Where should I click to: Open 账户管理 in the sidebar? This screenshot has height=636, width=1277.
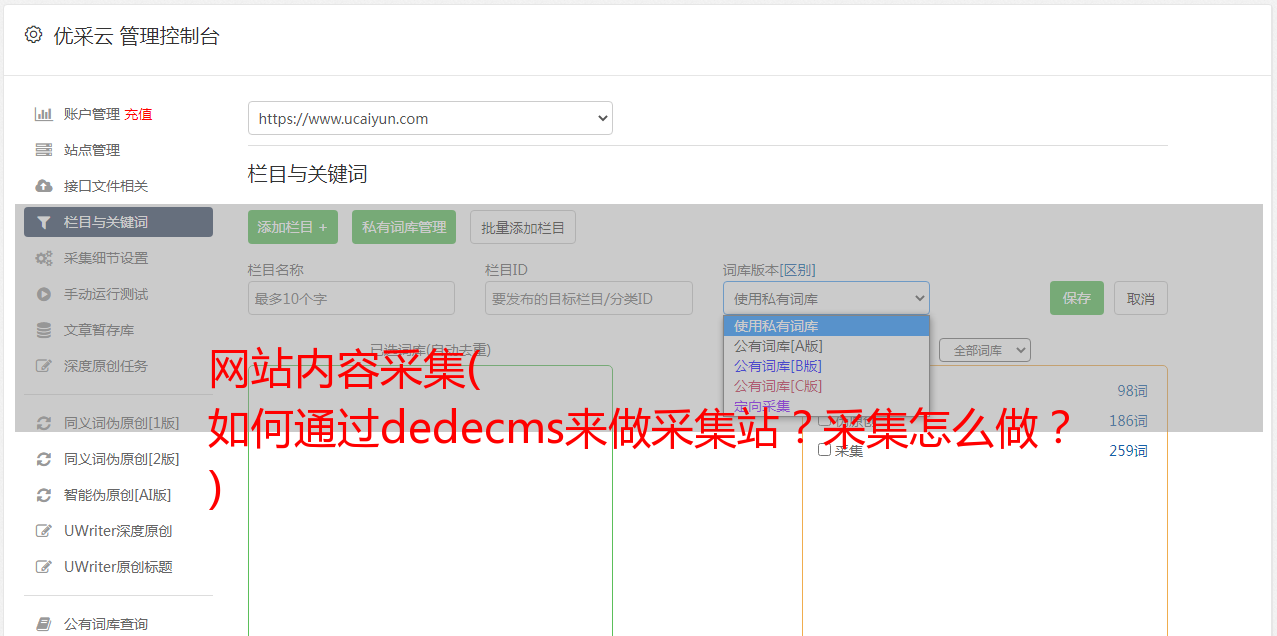(91, 114)
